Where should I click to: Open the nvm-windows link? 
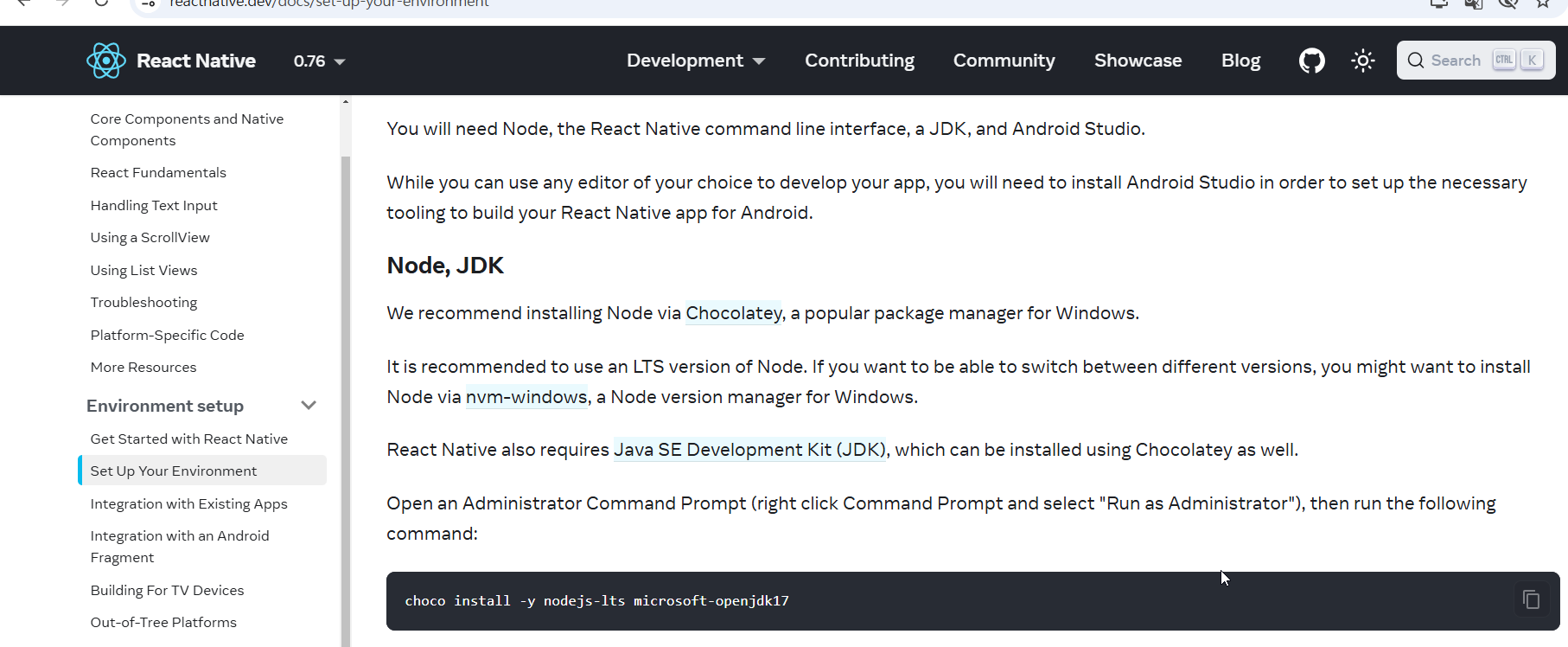click(526, 397)
